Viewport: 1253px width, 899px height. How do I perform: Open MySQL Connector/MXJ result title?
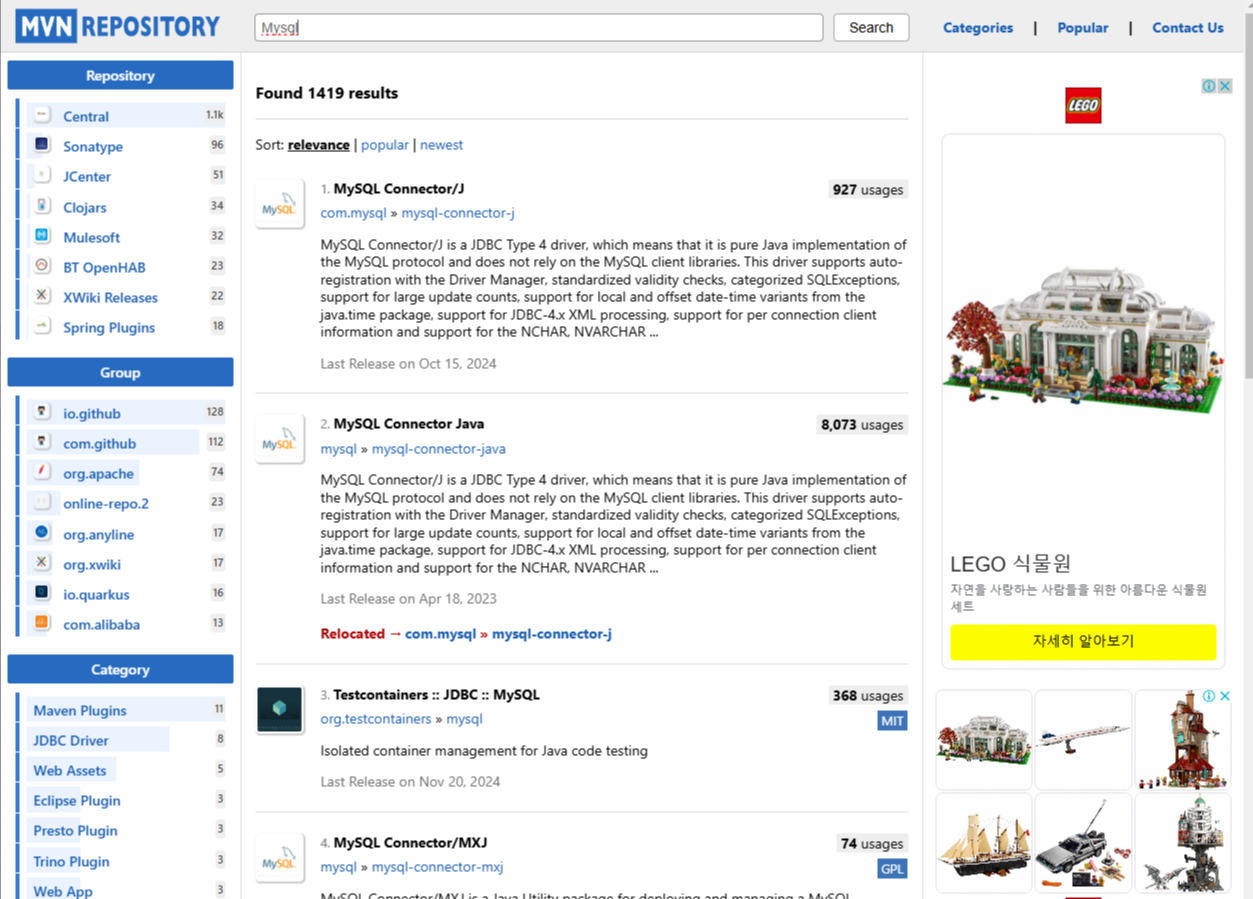411,843
